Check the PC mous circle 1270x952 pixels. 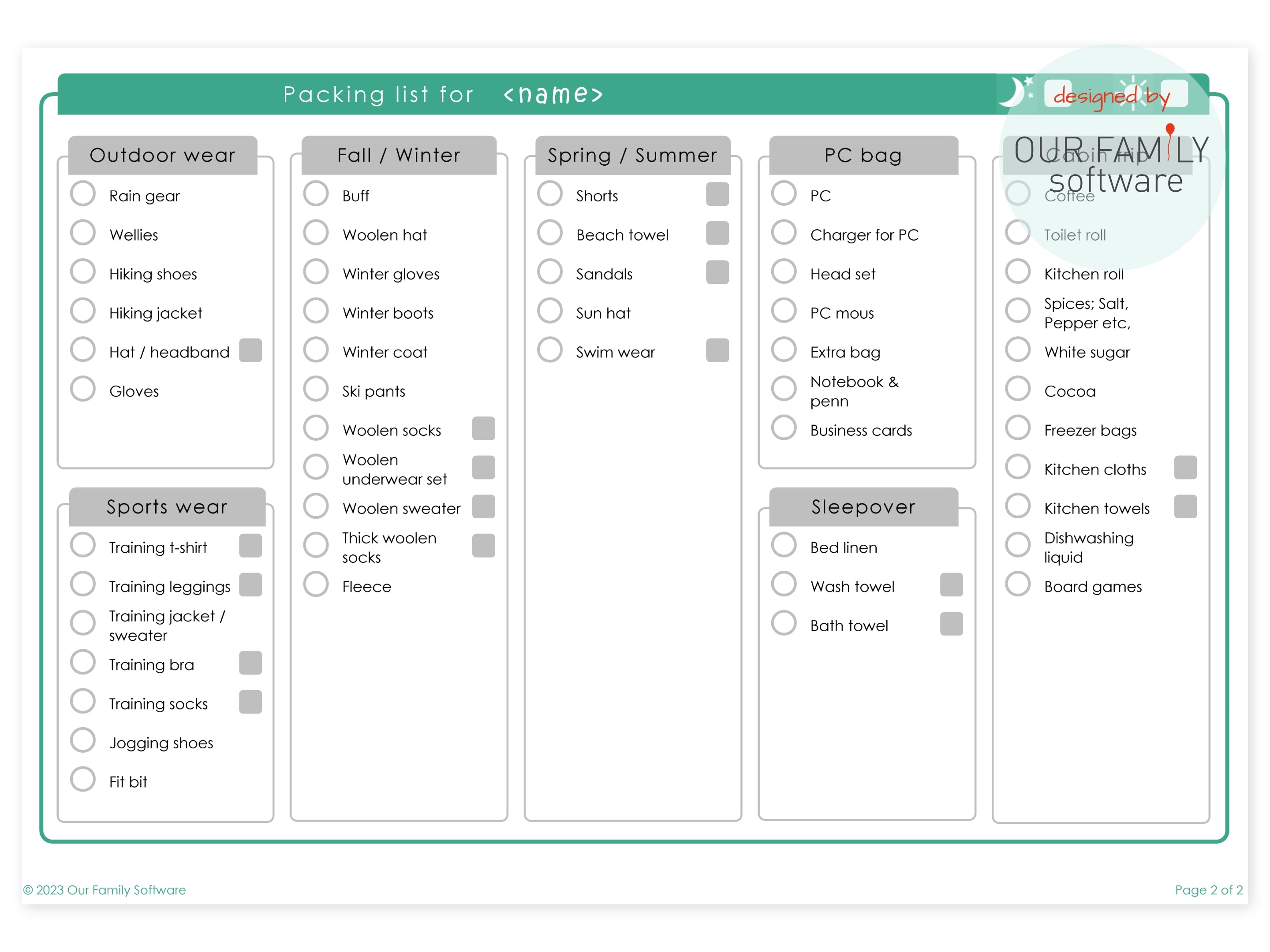pos(784,311)
